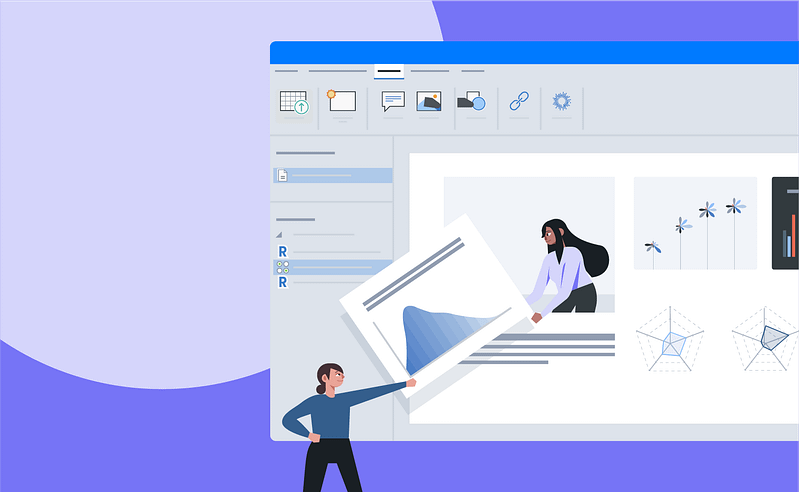This screenshot has height=492, width=799.
Task: Select the last R item in the tree
Action: tap(283, 283)
